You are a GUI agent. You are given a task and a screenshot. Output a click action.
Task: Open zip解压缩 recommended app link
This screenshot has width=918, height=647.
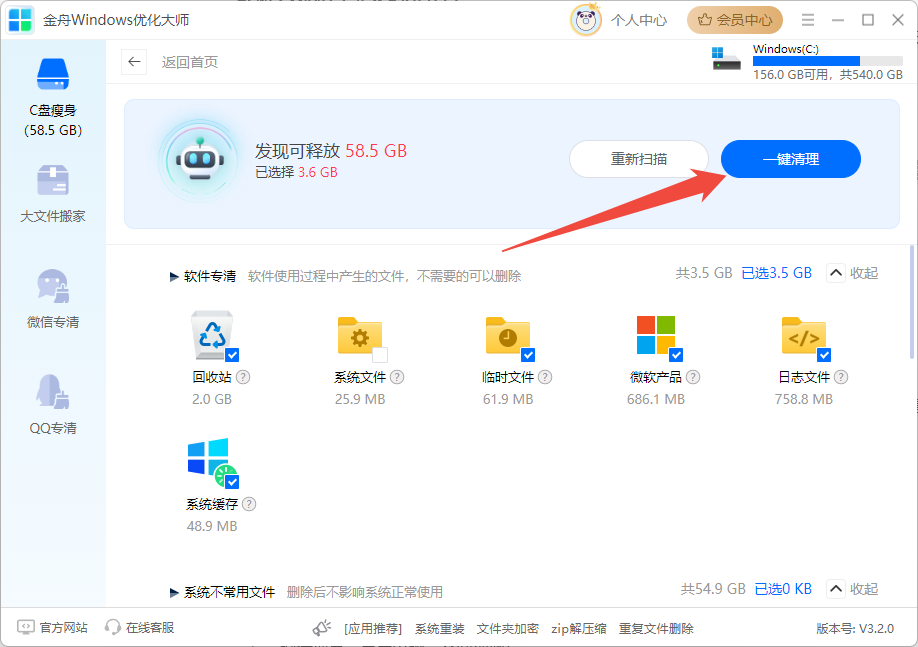click(x=578, y=629)
